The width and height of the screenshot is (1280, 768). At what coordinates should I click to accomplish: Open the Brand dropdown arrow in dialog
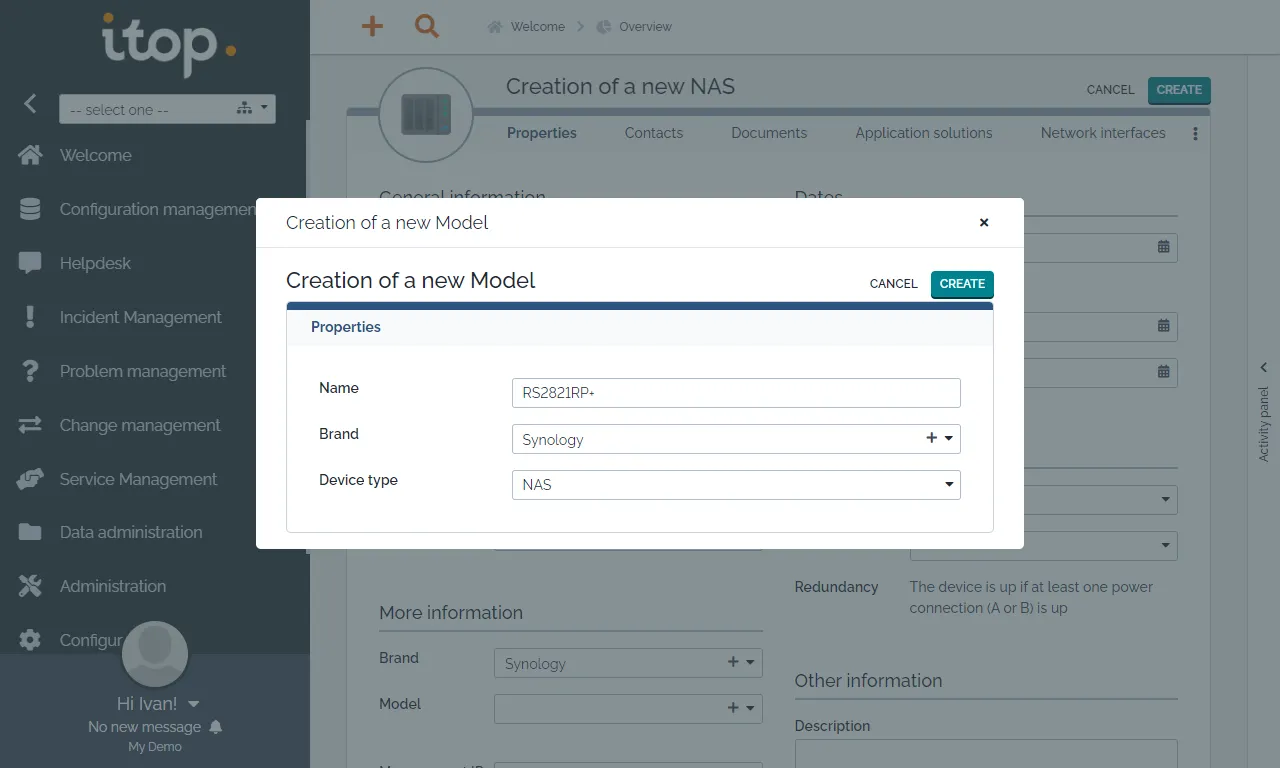[x=948, y=438]
